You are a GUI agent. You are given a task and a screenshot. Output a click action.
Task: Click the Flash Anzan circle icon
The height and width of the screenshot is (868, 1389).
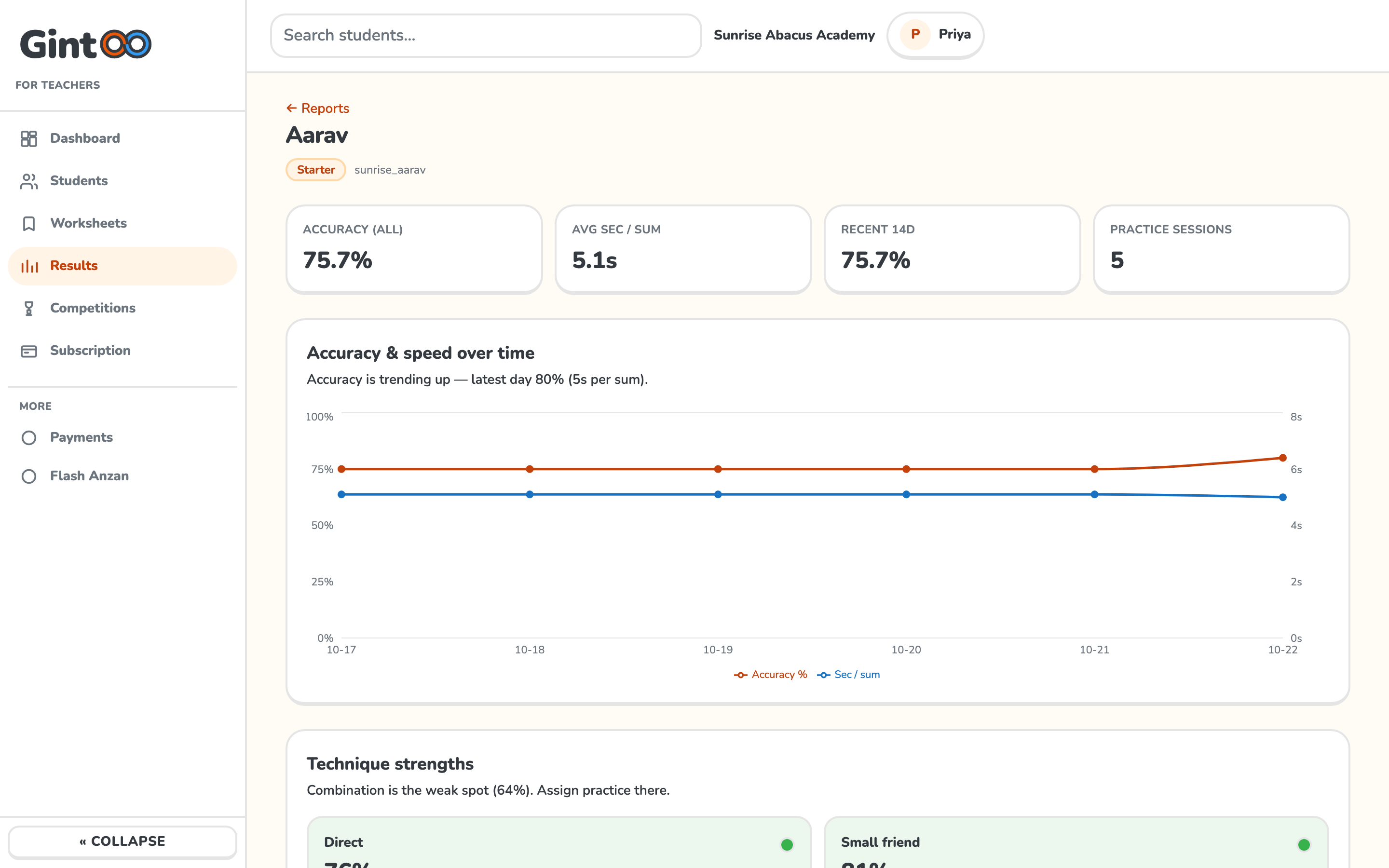pyautogui.click(x=29, y=476)
